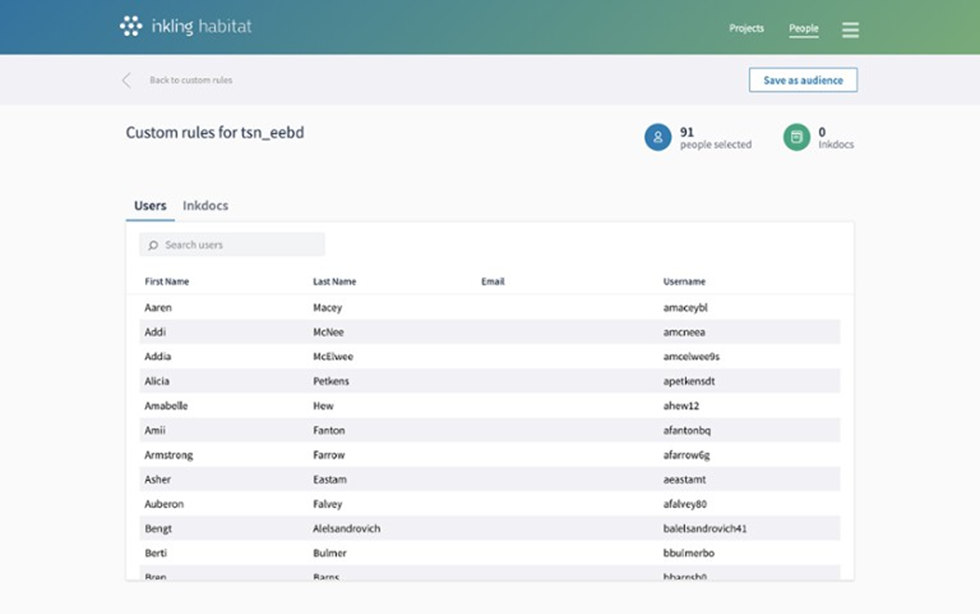Click the green Inkdocs count icon

coord(796,138)
